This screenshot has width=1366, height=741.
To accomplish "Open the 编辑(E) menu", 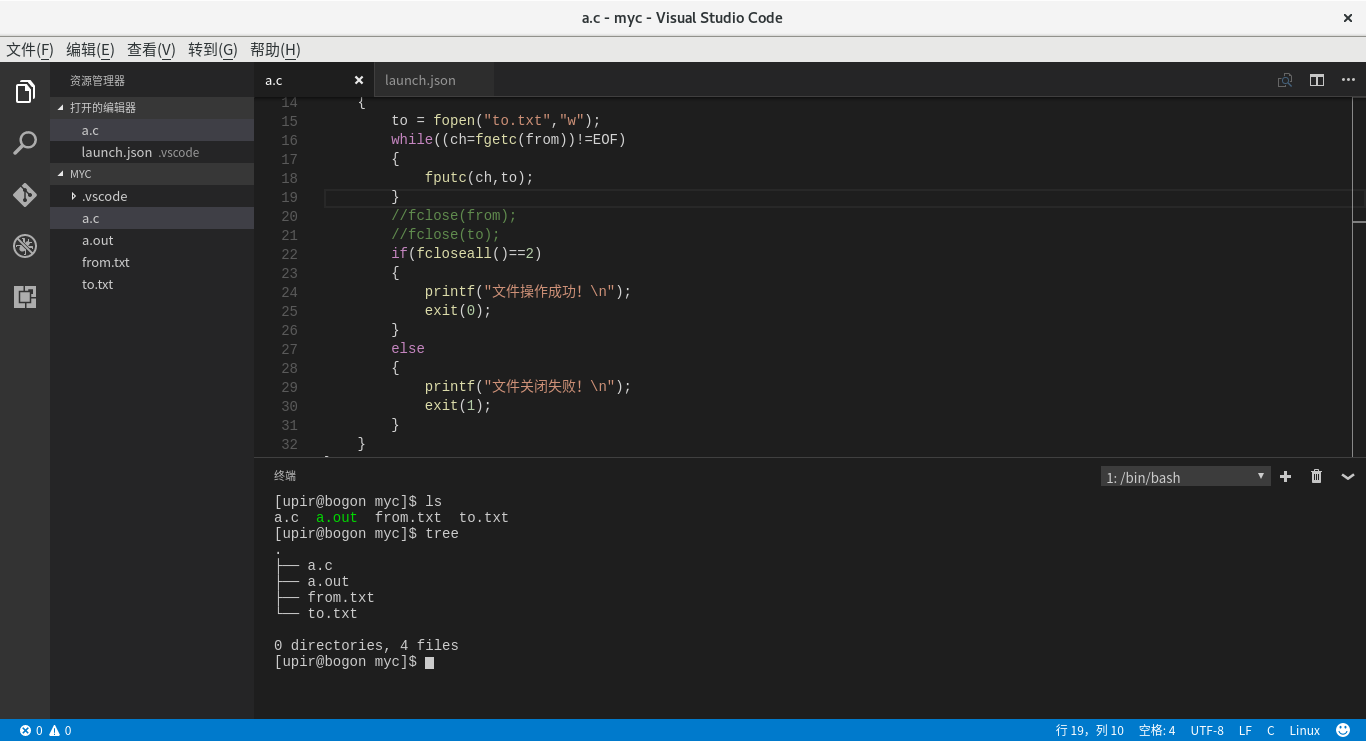I will (90, 49).
